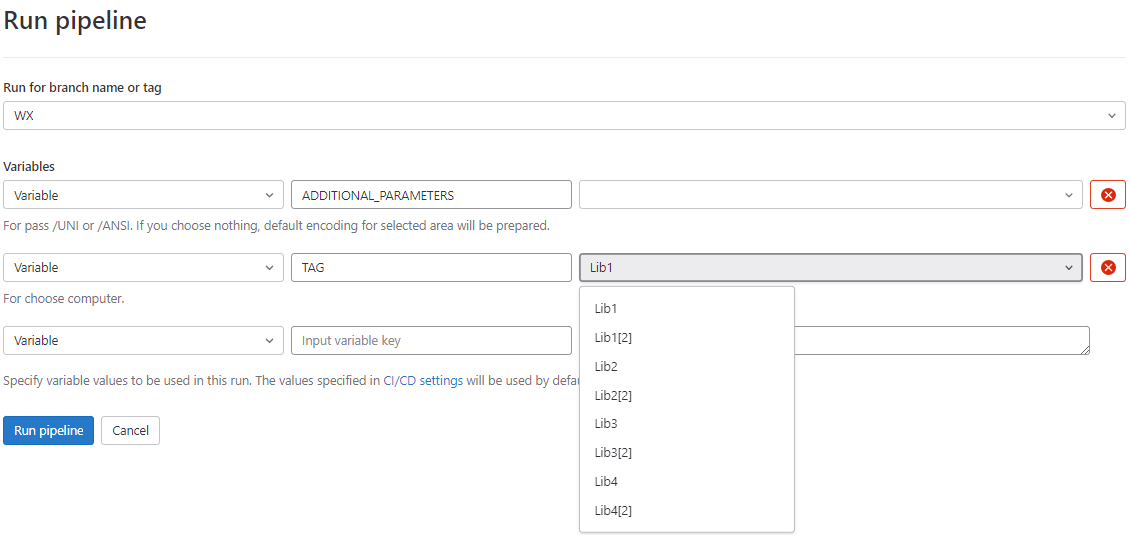Select Lib3[2] from the options
Image resolution: width=1130 pixels, height=535 pixels.
coord(613,453)
